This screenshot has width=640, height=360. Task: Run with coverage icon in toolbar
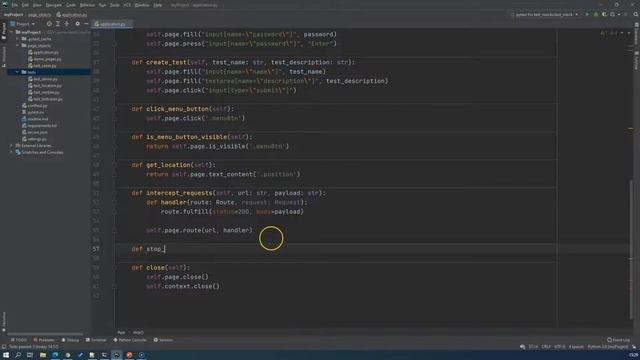pos(604,14)
